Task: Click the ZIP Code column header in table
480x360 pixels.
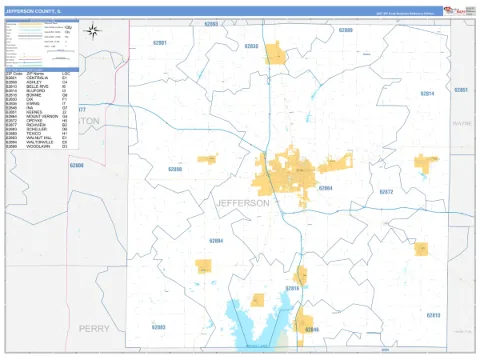Action: [x=14, y=73]
